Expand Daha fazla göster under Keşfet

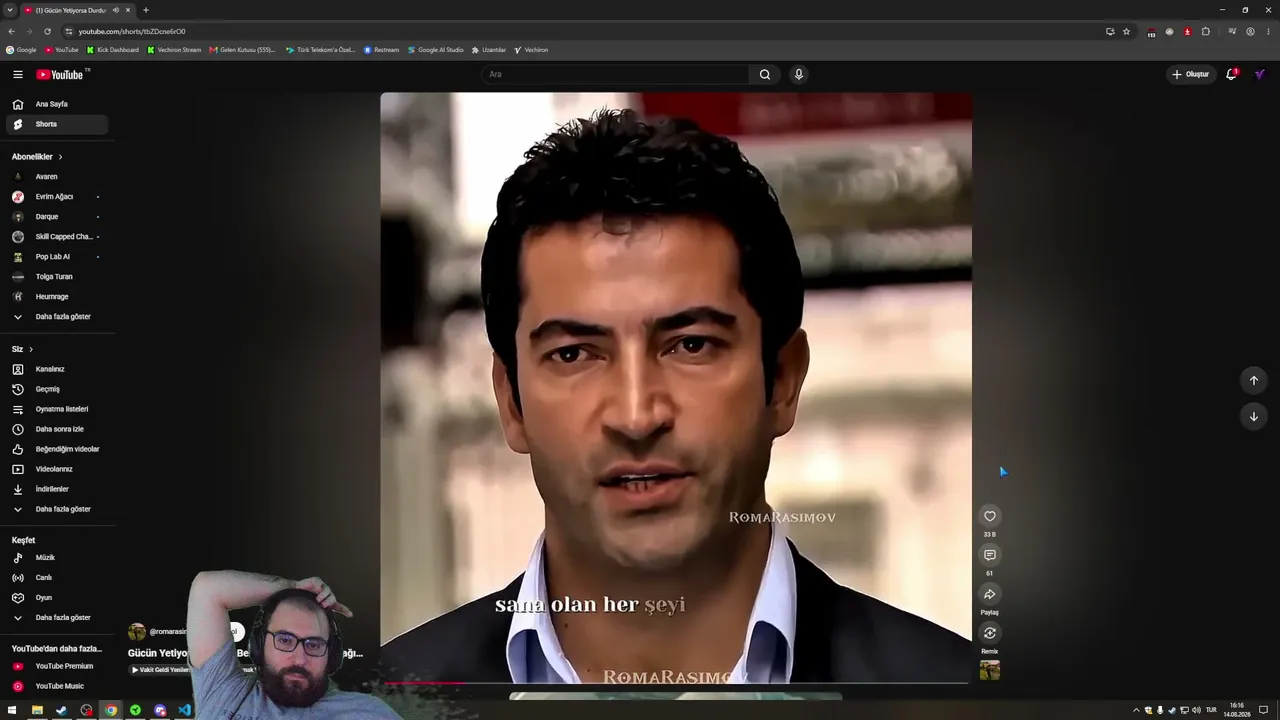(x=57, y=618)
